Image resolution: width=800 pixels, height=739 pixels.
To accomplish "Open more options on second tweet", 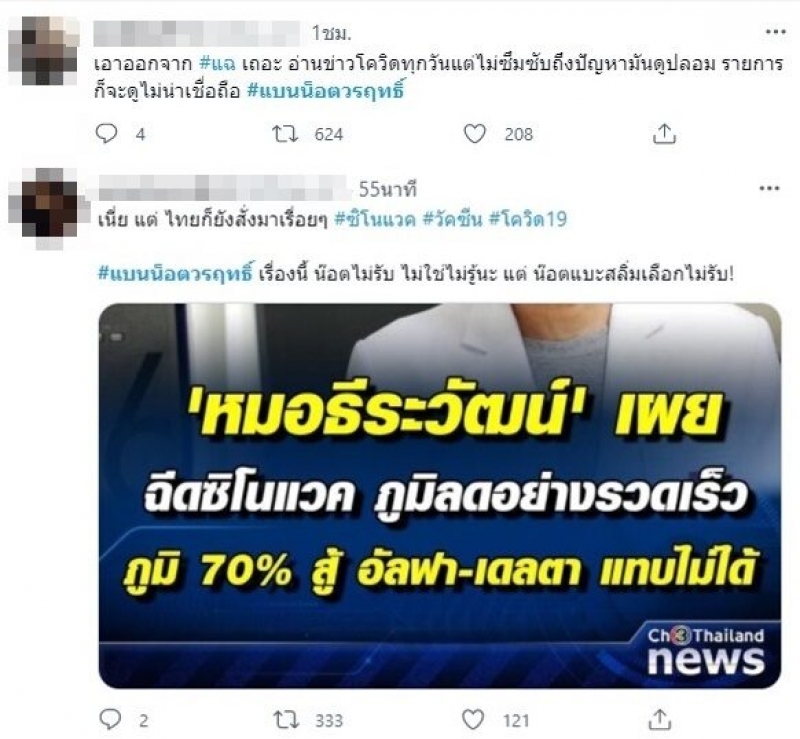I will (769, 188).
